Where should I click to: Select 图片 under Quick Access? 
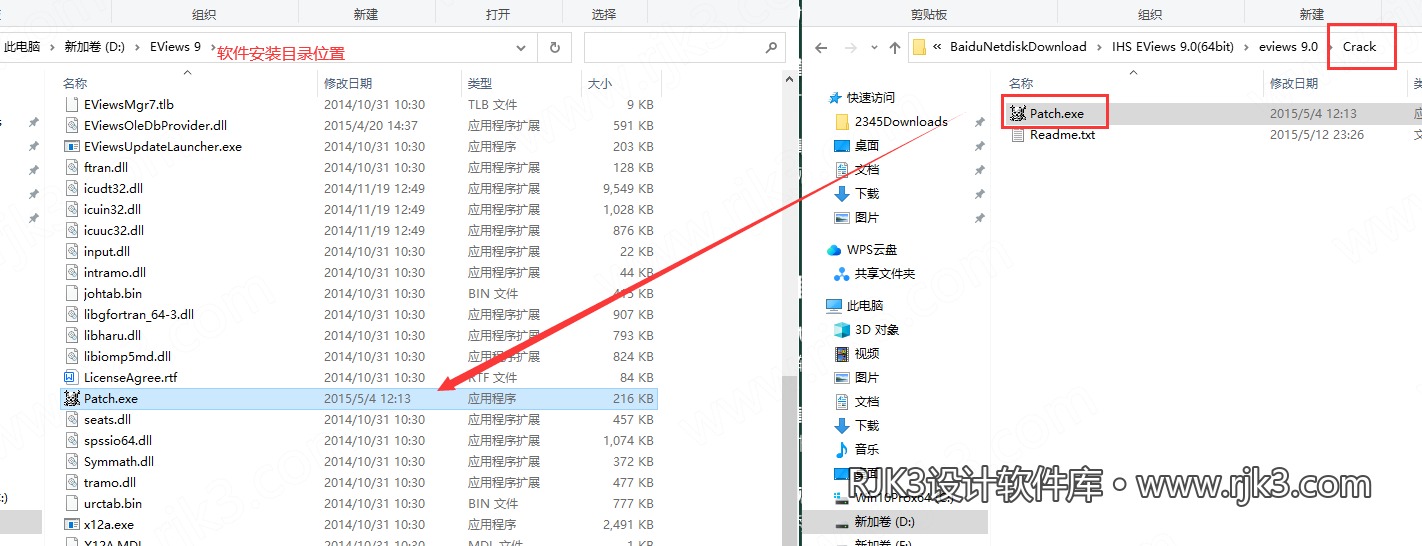pos(867,218)
